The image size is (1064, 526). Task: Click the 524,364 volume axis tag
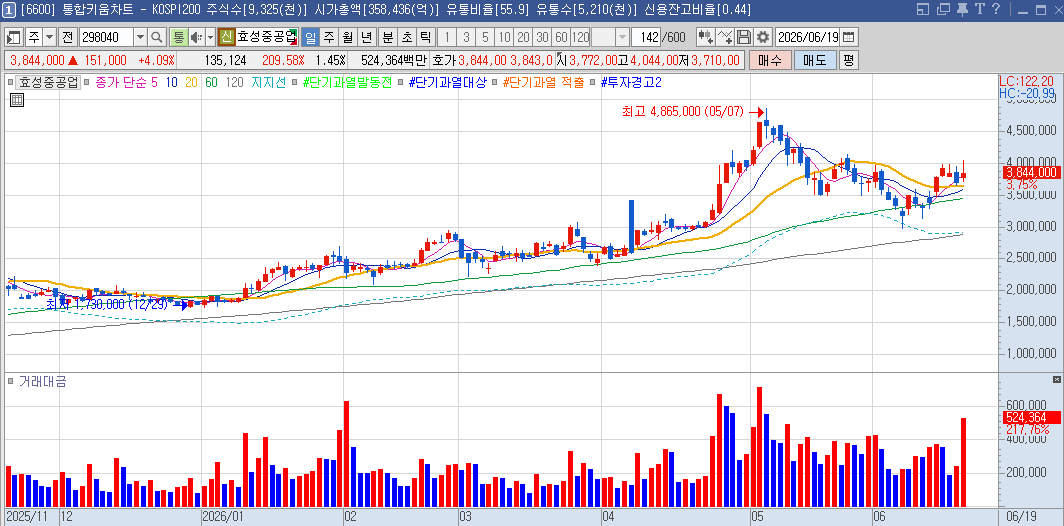click(x=1031, y=417)
